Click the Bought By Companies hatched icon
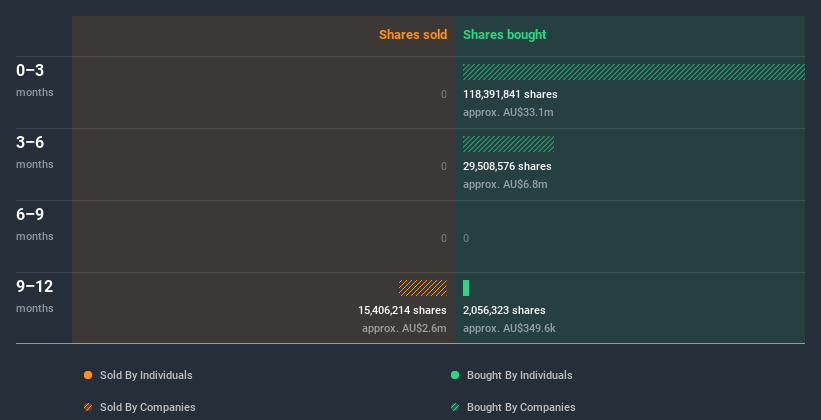This screenshot has width=821, height=420. coord(455,407)
